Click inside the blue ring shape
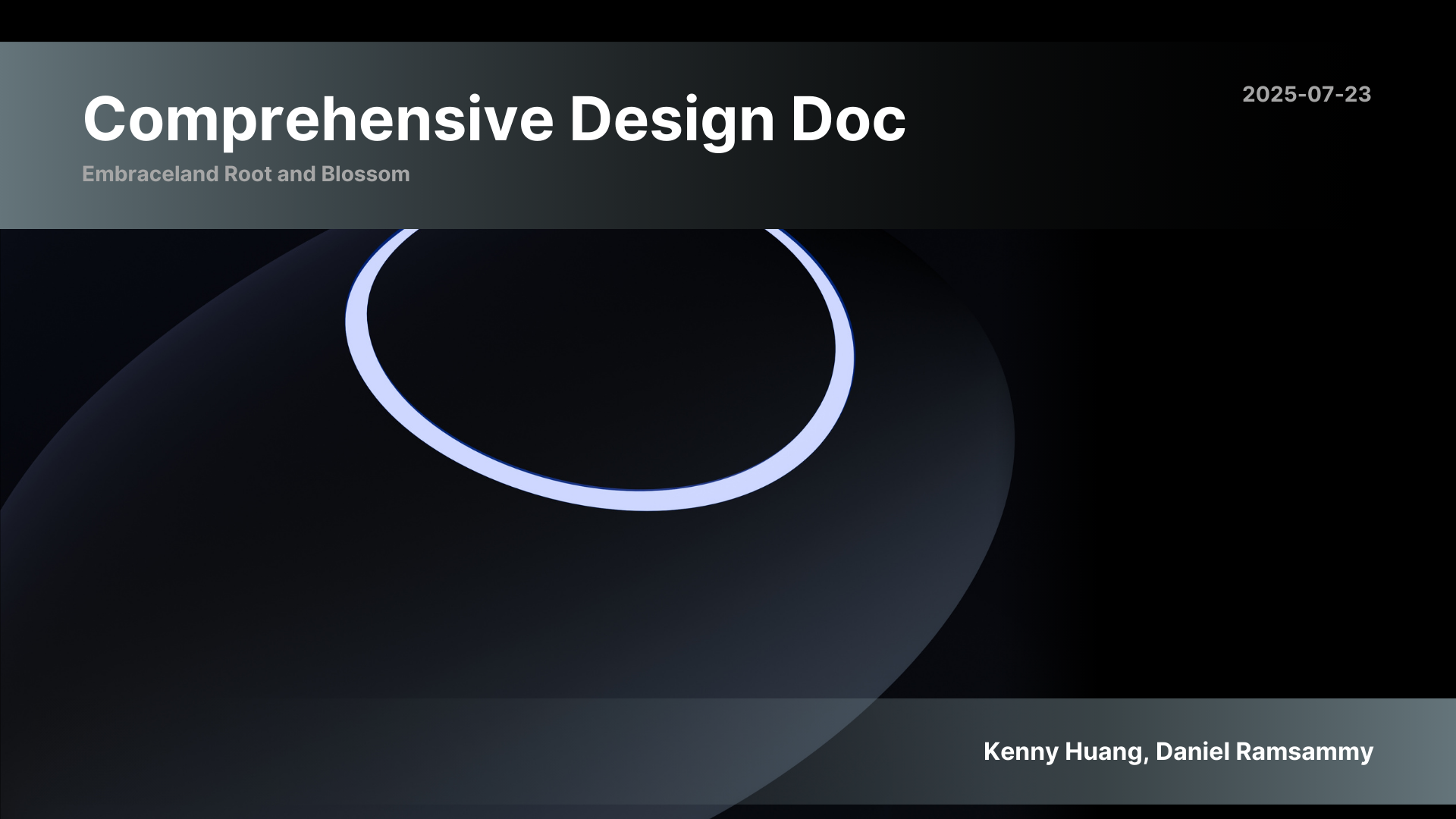1456x819 pixels. [599, 356]
